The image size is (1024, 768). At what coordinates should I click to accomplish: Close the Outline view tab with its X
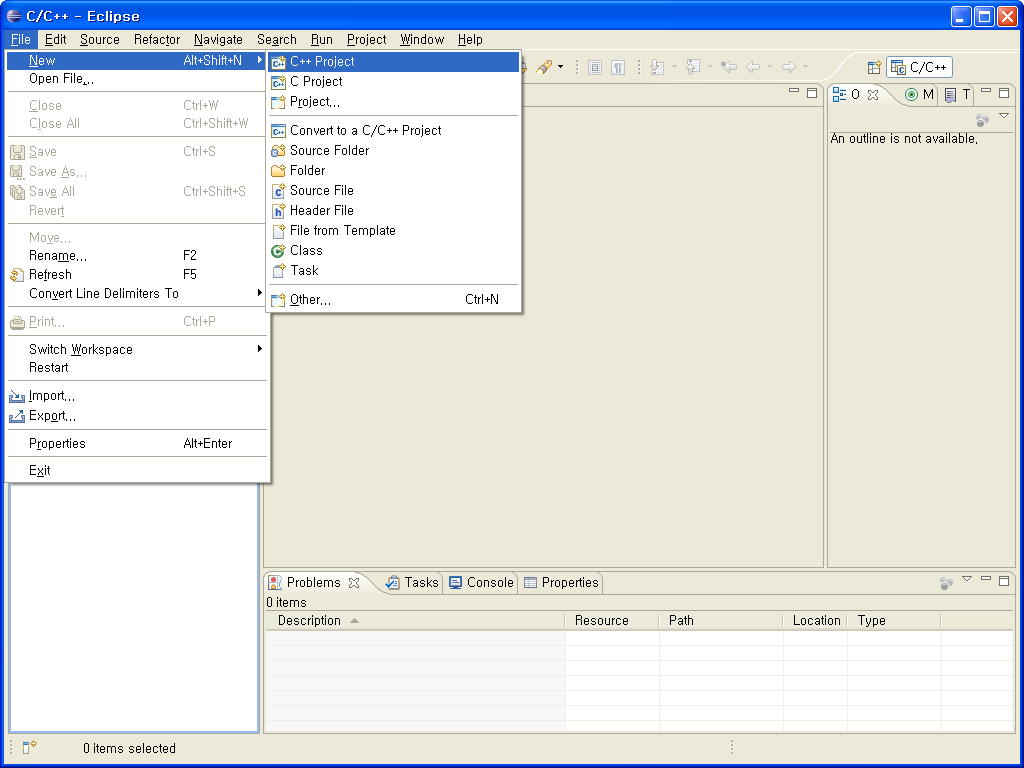[x=873, y=95]
